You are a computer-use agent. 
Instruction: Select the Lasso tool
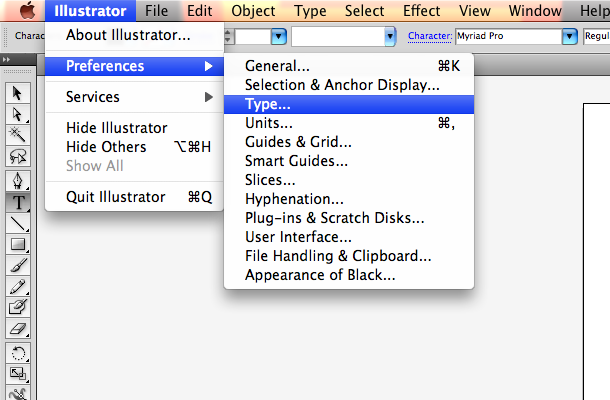tap(18, 156)
